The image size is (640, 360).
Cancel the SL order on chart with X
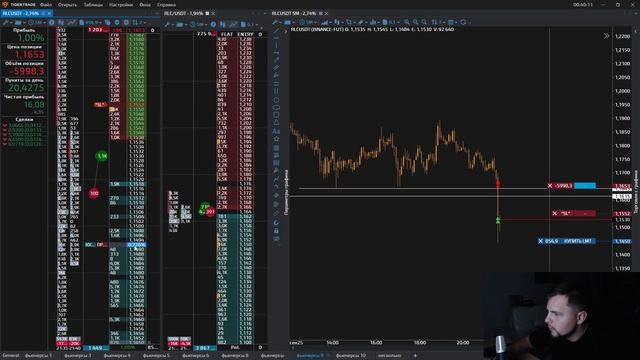point(554,213)
